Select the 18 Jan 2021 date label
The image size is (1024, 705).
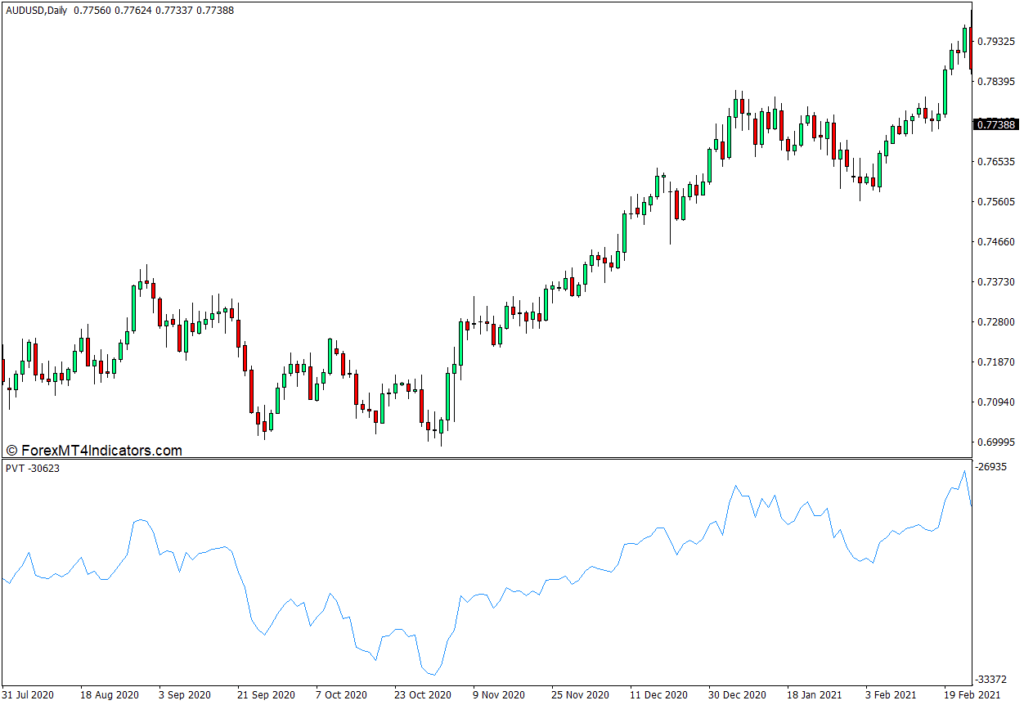click(816, 695)
